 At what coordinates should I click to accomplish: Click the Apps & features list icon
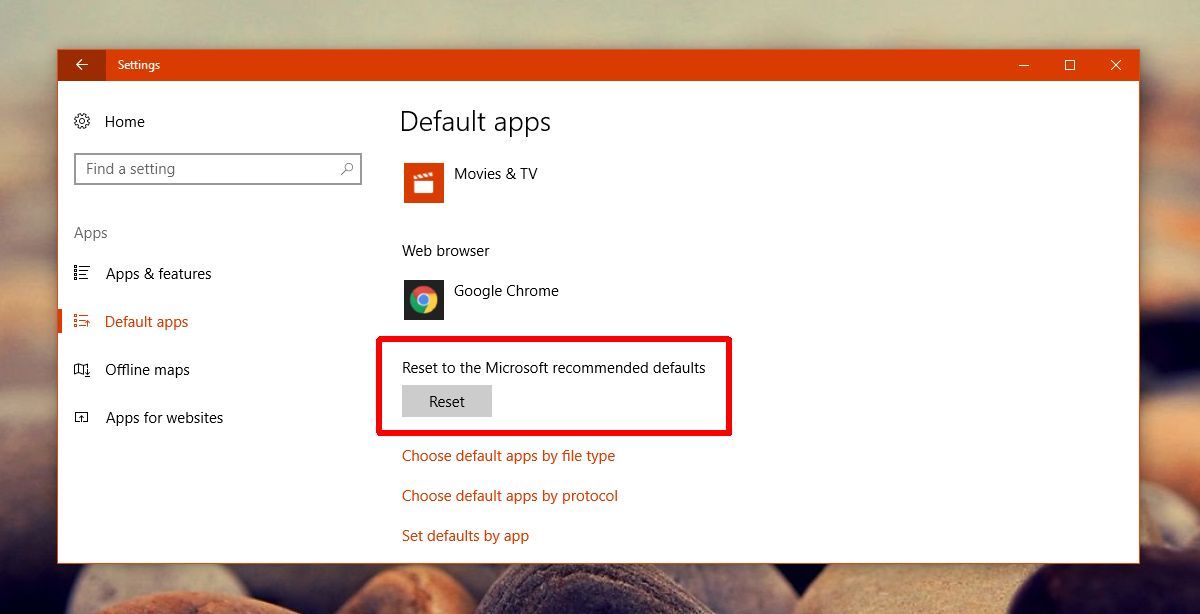click(82, 273)
